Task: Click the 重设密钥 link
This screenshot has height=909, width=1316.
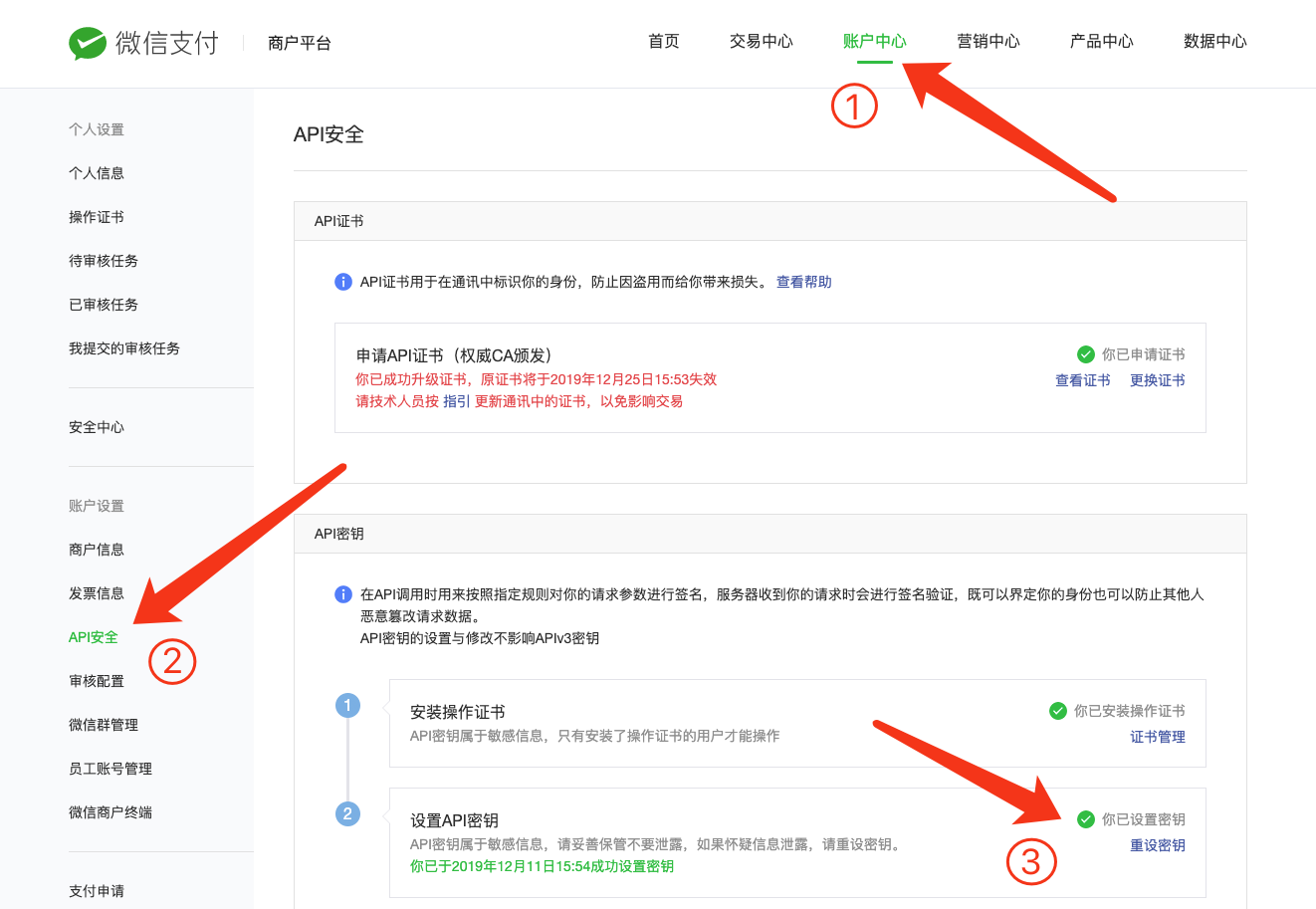Action: tap(1158, 845)
